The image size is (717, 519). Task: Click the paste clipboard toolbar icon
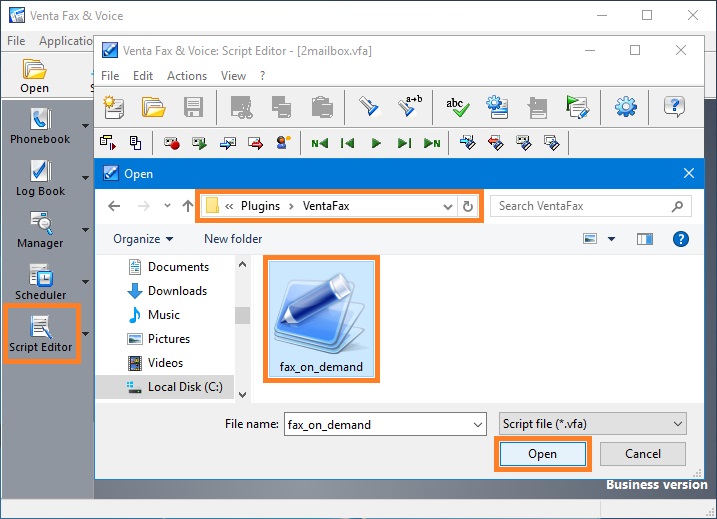pyautogui.click(x=322, y=107)
